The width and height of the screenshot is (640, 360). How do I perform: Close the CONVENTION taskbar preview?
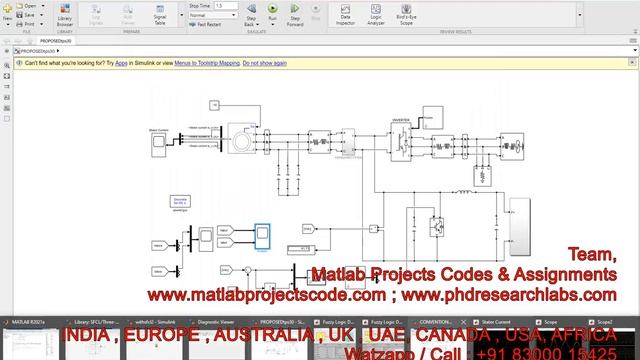(x=463, y=322)
